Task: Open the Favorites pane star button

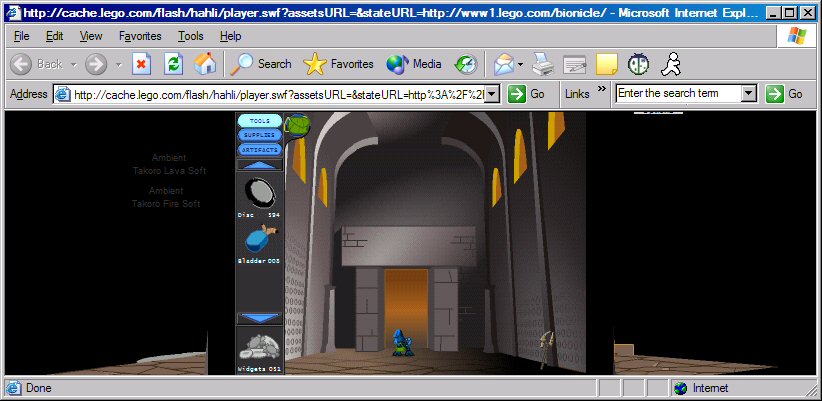Action: [338, 64]
